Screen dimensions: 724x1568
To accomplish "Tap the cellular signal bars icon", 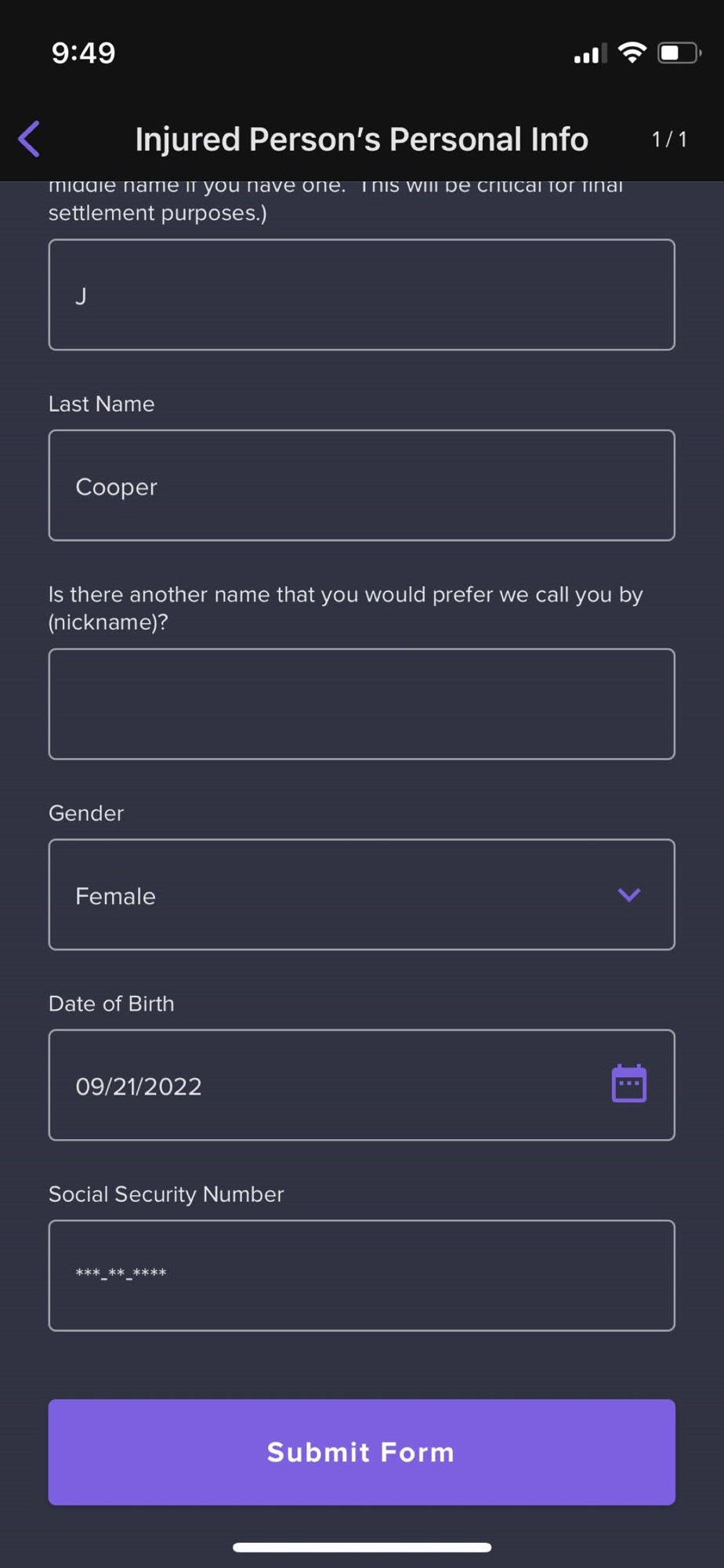I will point(590,54).
